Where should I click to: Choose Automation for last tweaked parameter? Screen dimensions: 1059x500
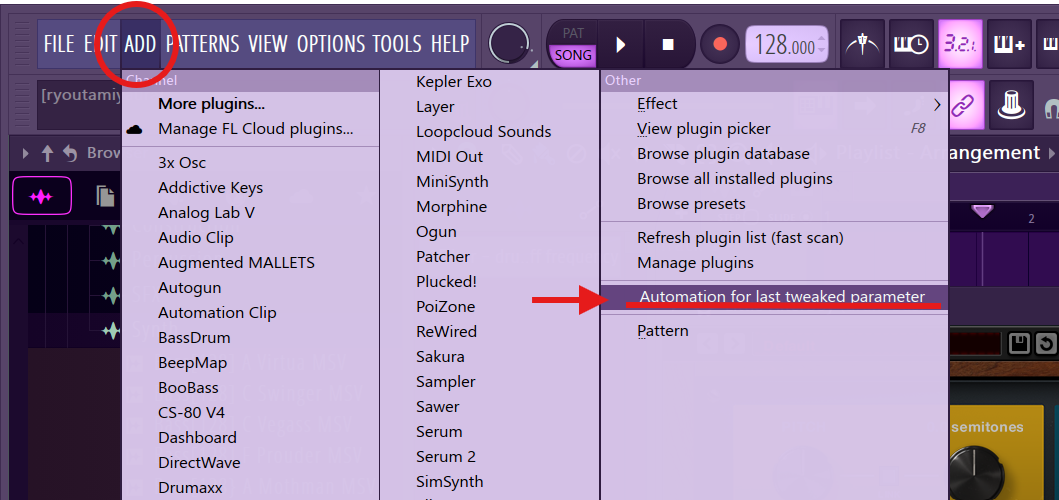pos(782,297)
